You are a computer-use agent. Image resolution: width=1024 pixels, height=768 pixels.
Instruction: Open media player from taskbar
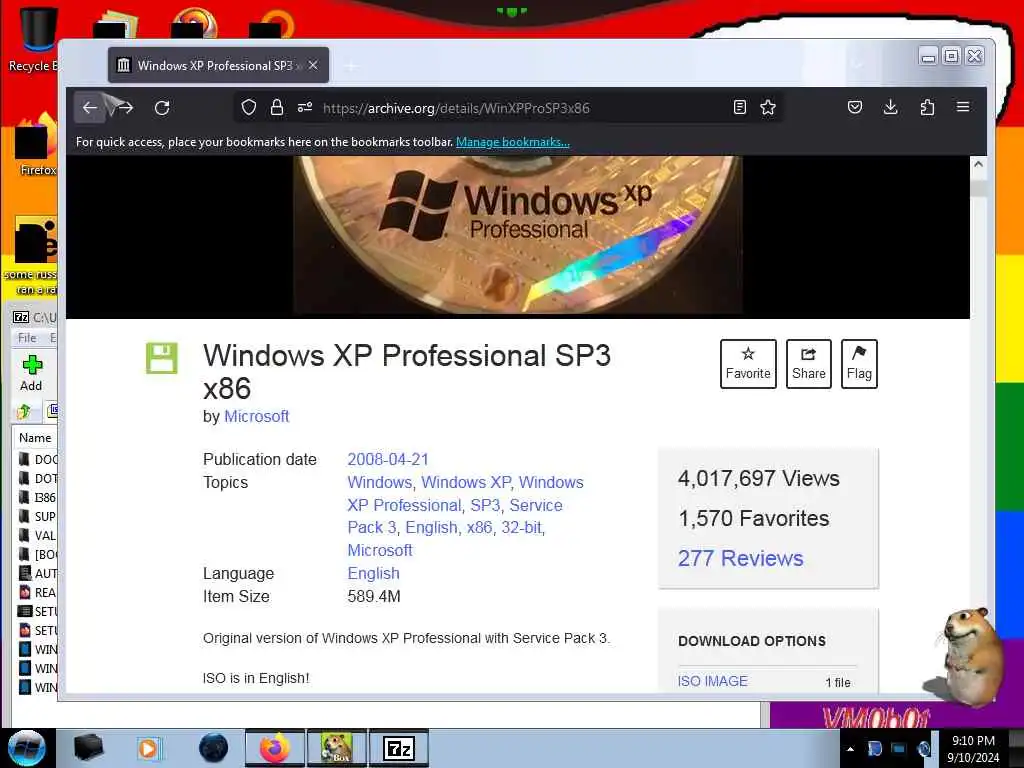pos(149,748)
